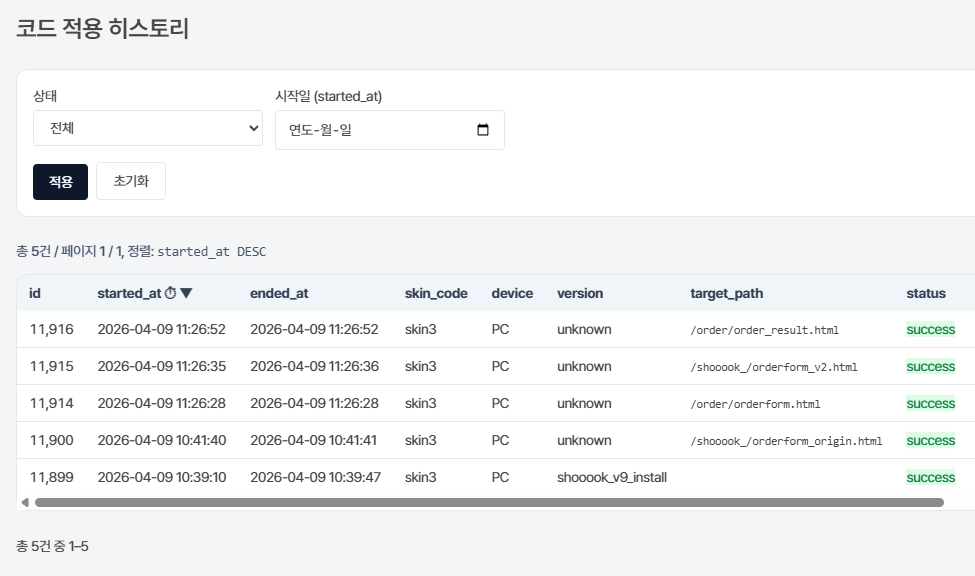Click the target_path column header
The height and width of the screenshot is (576, 975).
pos(726,293)
